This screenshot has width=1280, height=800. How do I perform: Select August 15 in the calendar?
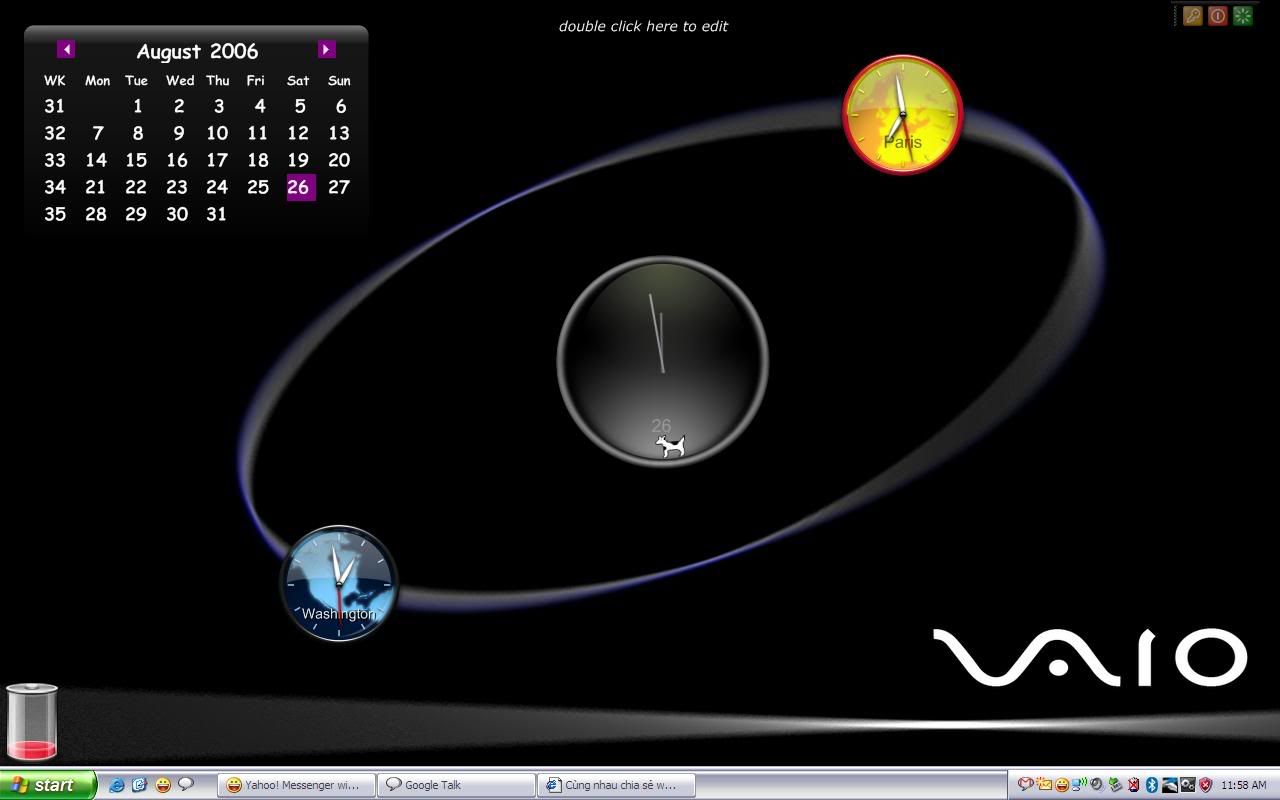point(136,160)
